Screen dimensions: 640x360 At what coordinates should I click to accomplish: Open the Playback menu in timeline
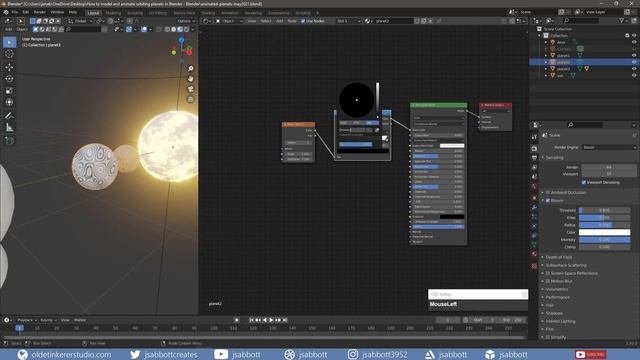click(x=27, y=320)
